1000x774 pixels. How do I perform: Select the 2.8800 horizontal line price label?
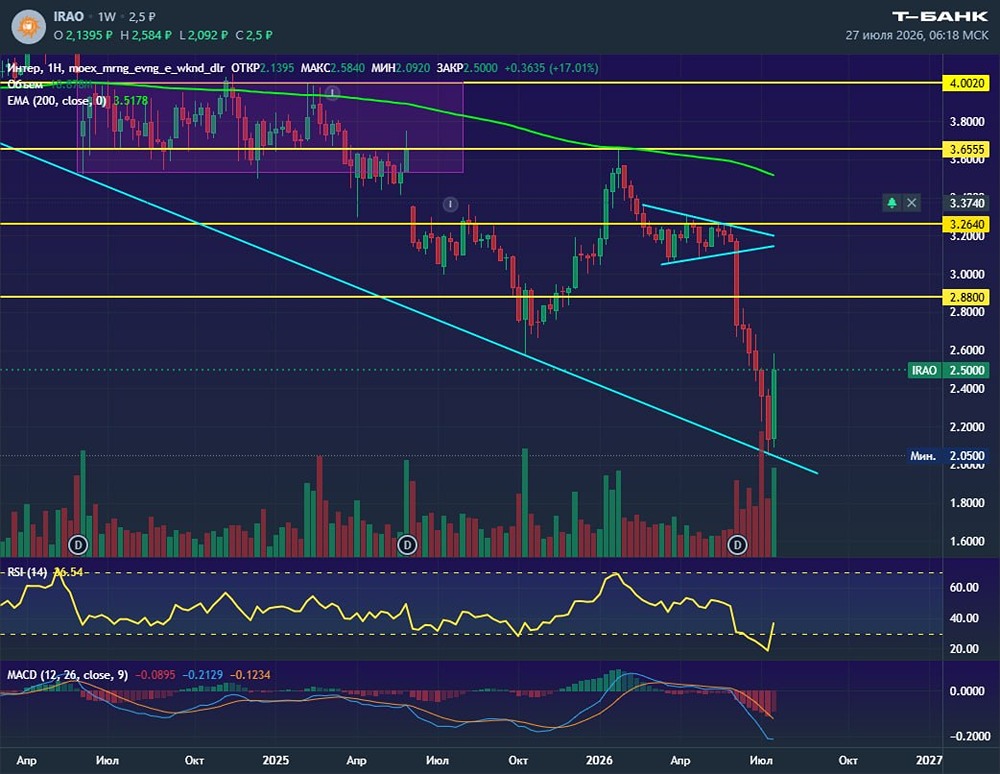tap(967, 297)
